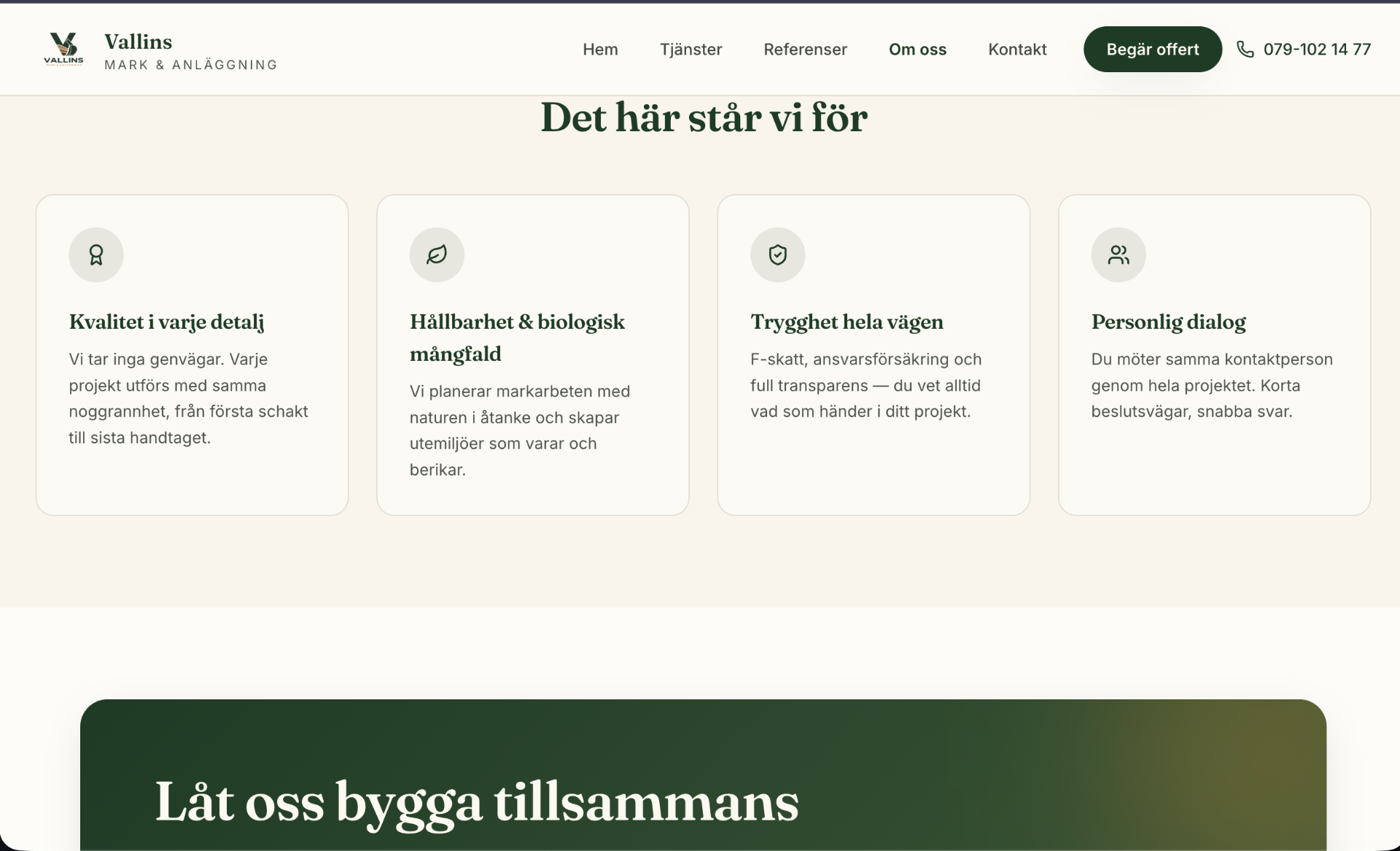
Task: Open the Tjänster menu item
Action: point(691,50)
